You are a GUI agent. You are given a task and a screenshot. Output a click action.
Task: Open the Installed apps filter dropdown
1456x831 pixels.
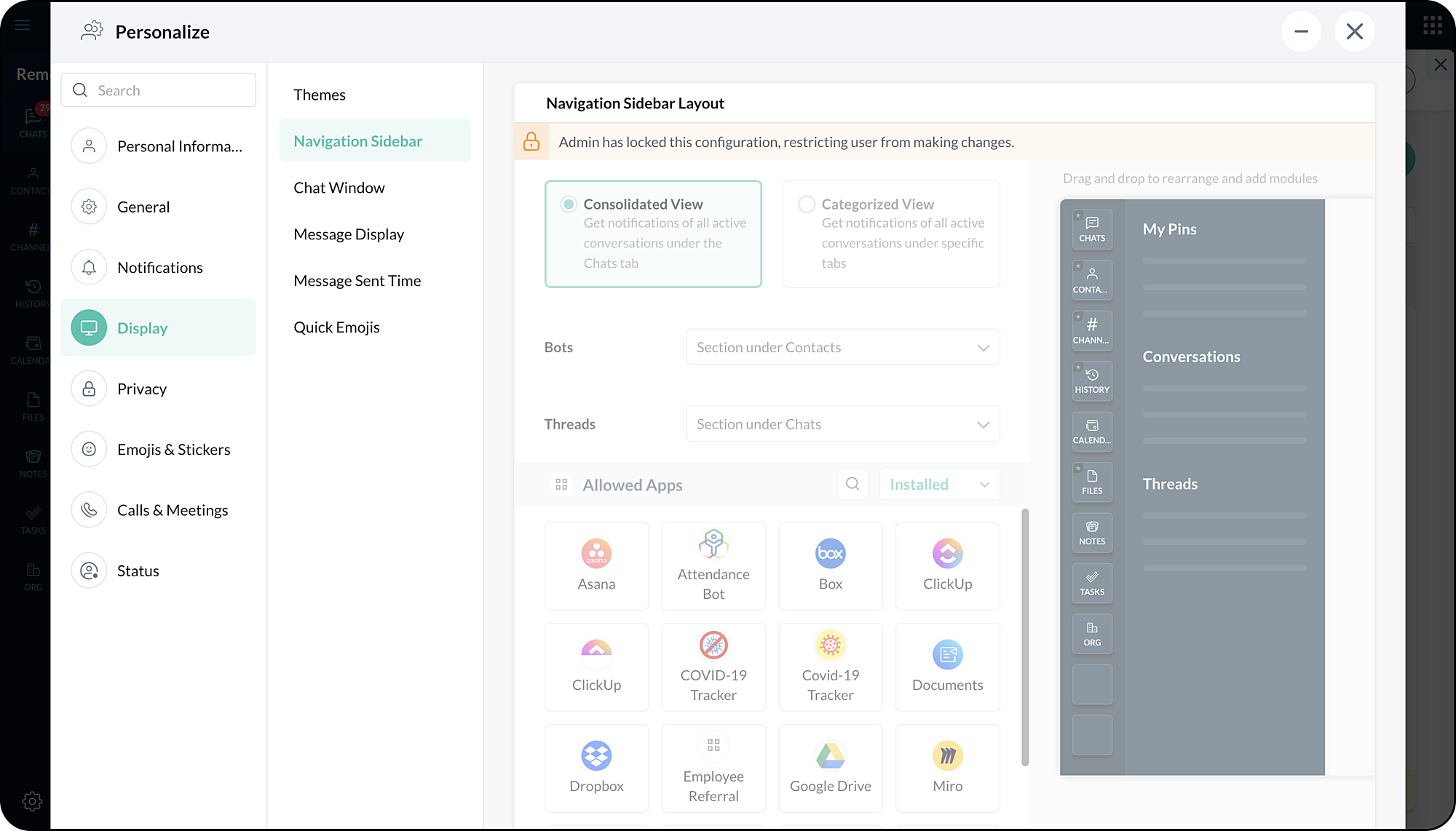click(939, 484)
